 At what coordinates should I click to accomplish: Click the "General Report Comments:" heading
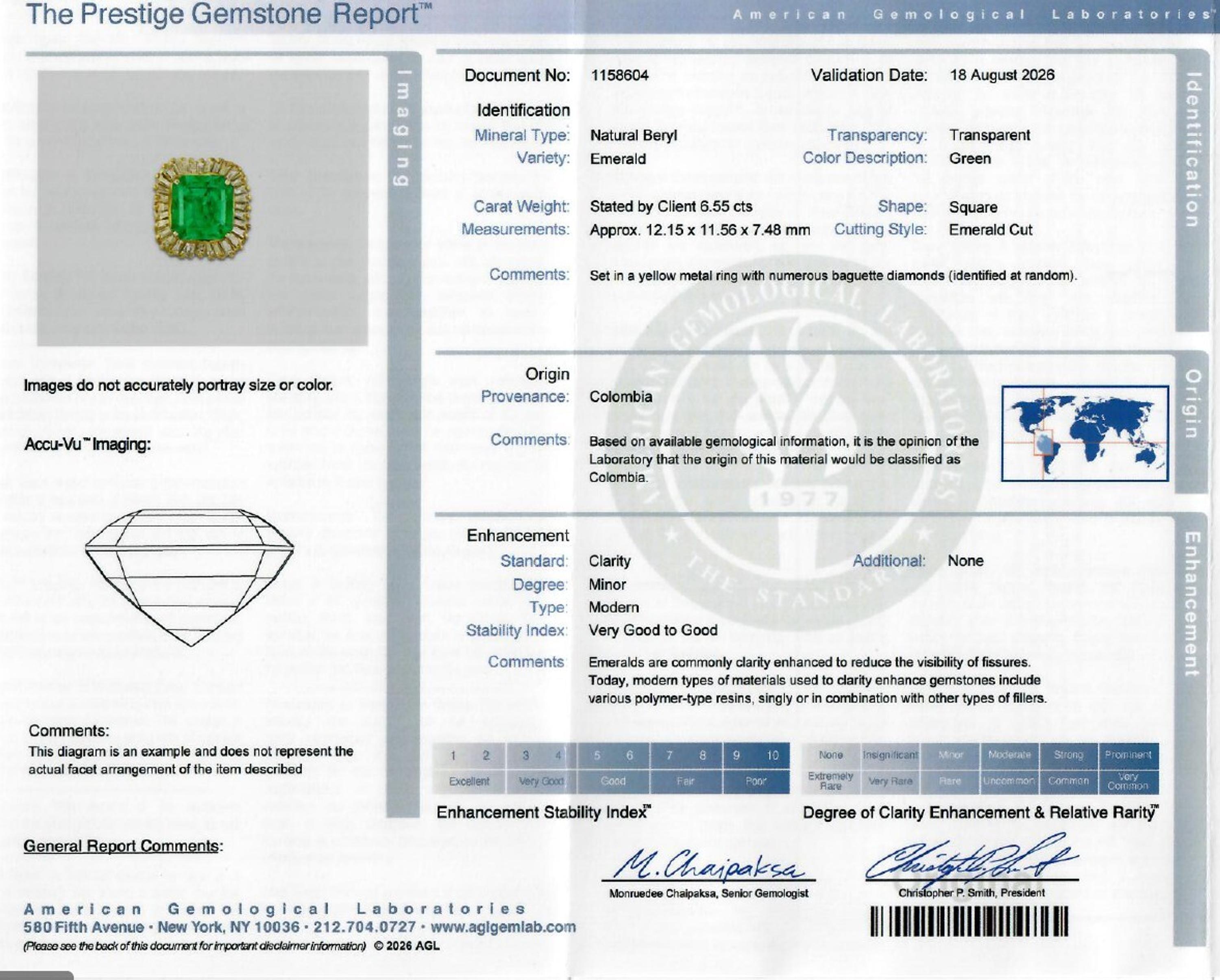tap(123, 847)
